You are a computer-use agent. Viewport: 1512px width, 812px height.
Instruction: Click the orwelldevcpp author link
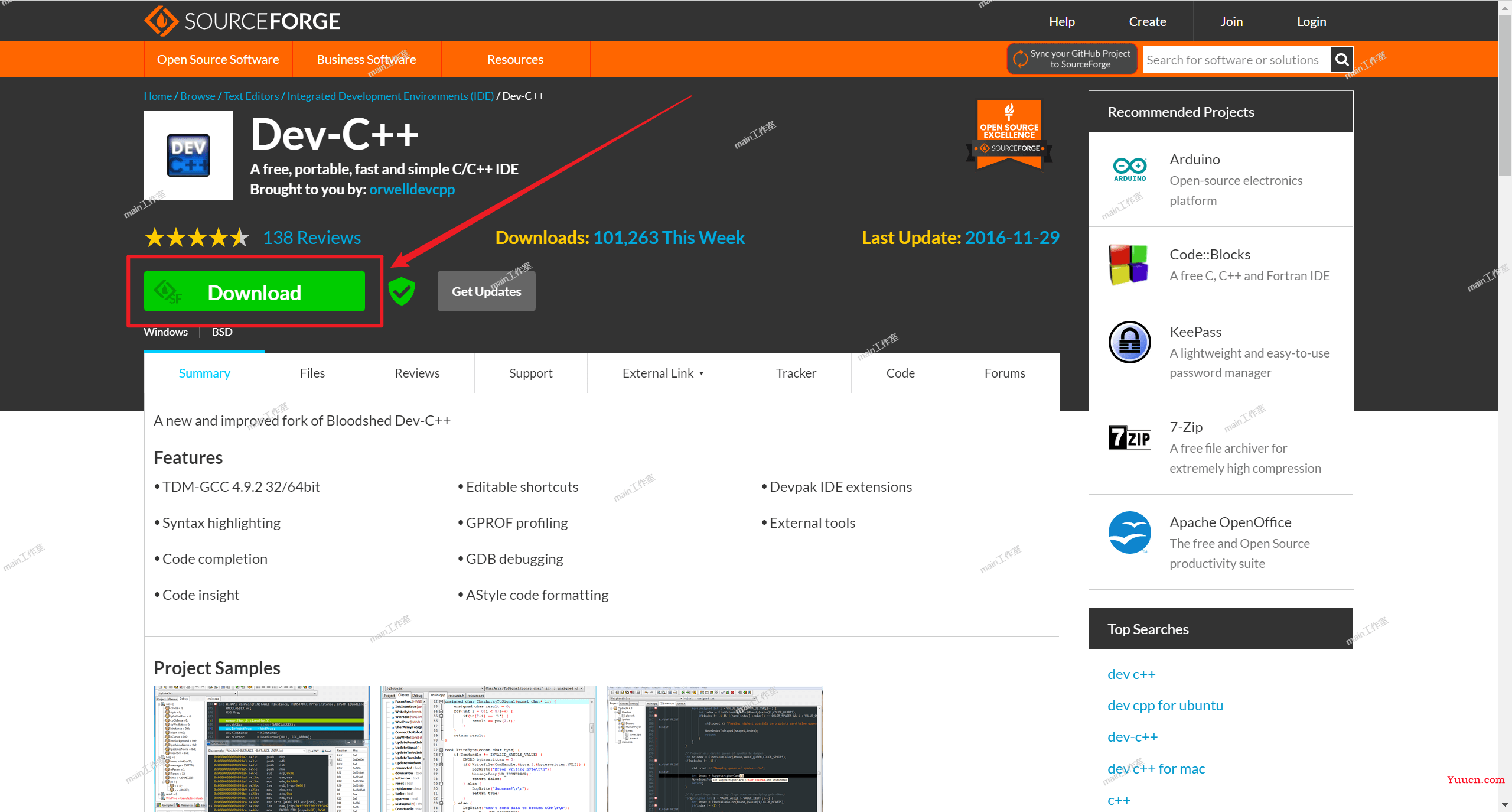coord(414,189)
